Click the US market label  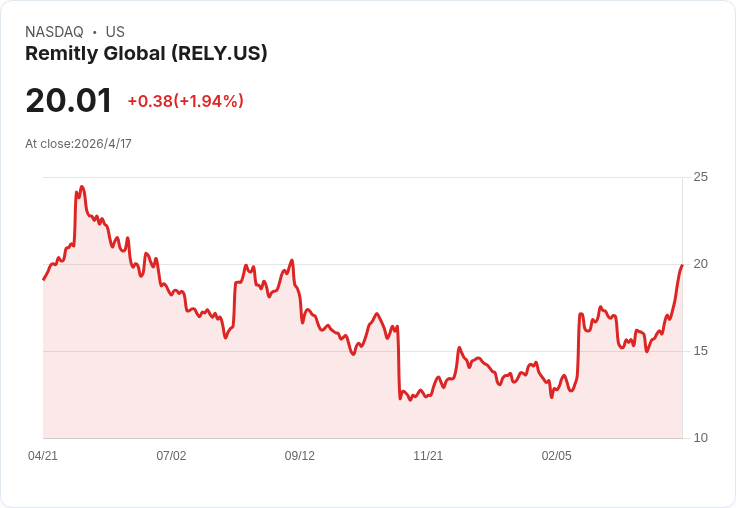tap(115, 32)
